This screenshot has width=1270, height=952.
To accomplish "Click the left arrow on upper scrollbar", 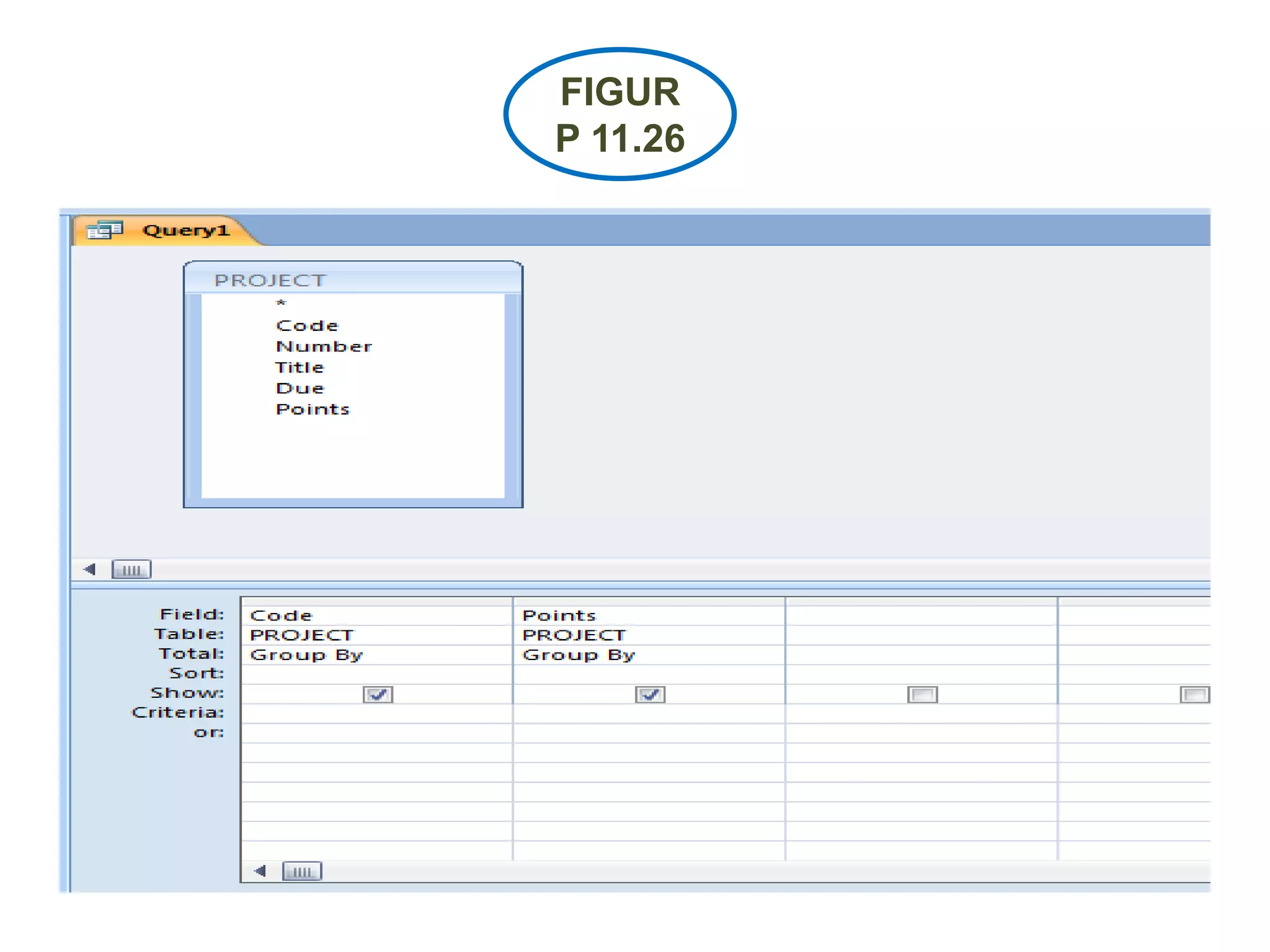I will click(x=90, y=569).
